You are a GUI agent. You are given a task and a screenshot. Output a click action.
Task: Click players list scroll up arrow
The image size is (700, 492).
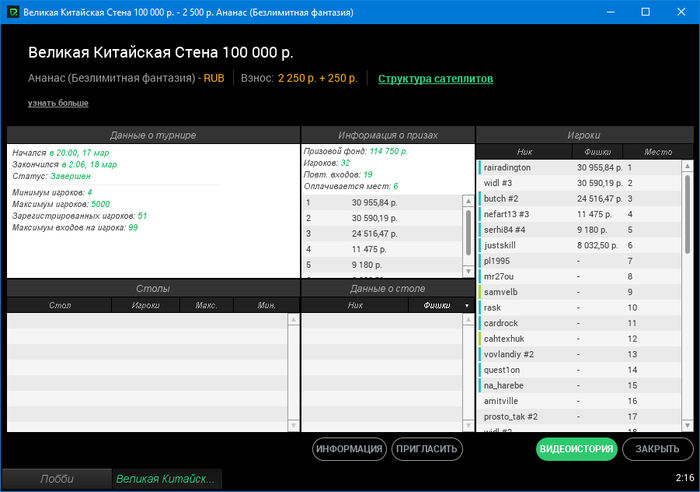pos(688,166)
